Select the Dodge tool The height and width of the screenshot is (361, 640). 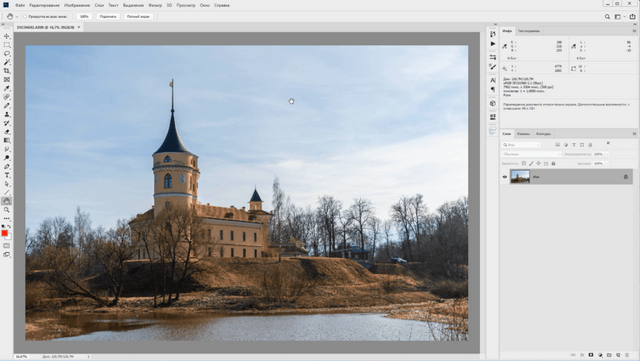tap(7, 158)
